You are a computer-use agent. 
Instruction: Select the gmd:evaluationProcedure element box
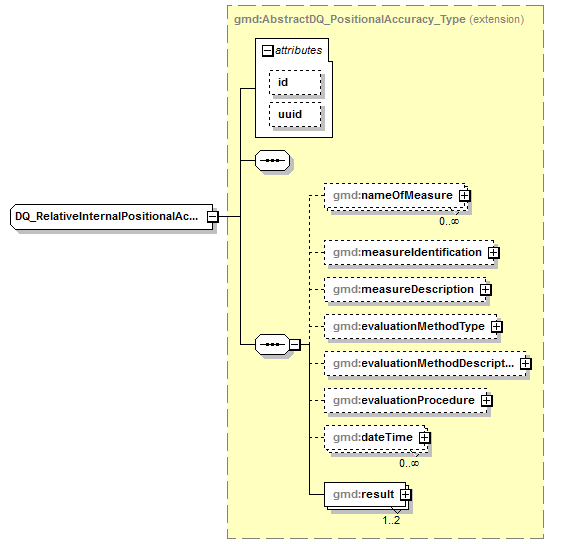[x=406, y=401]
